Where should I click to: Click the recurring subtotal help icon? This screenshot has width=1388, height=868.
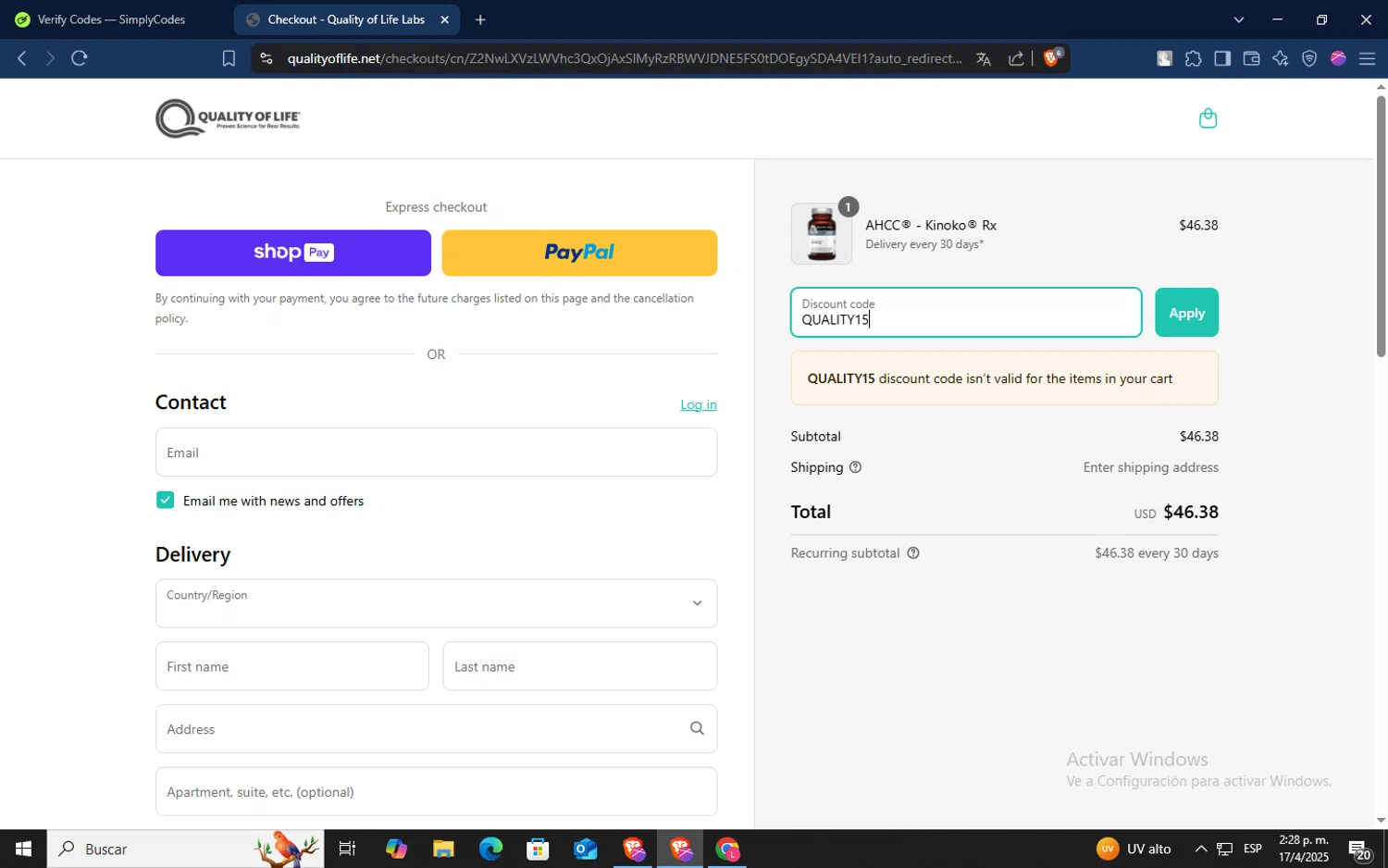pos(913,553)
